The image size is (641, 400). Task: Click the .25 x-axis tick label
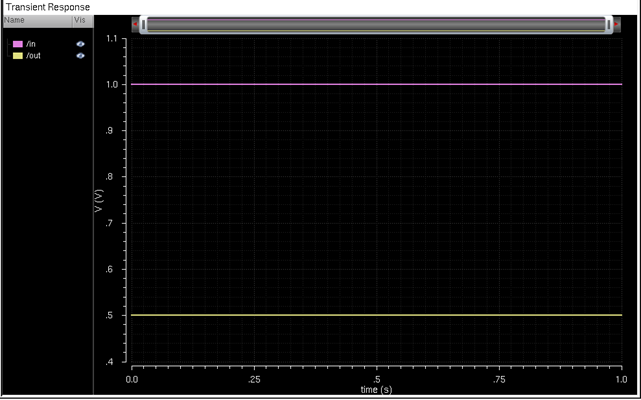tap(254, 380)
